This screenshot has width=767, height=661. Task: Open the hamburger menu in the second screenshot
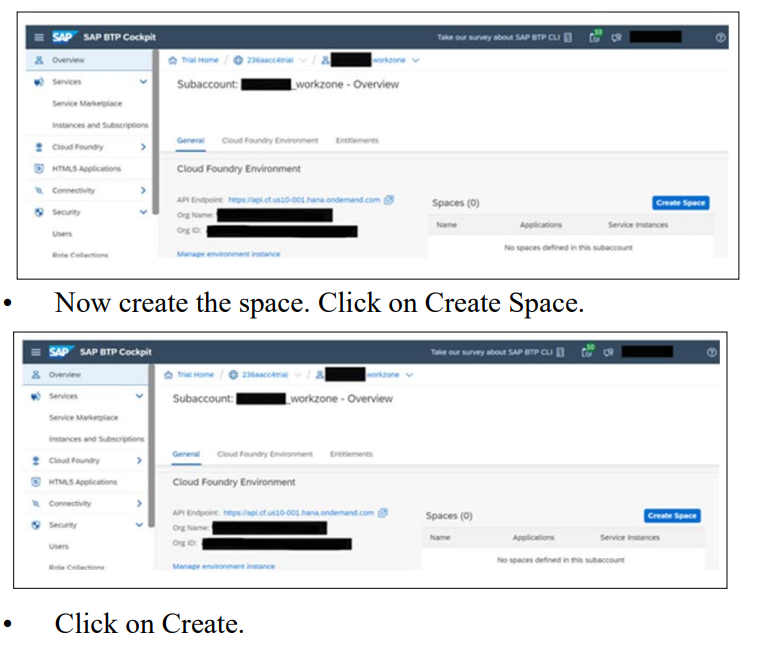tap(36, 352)
